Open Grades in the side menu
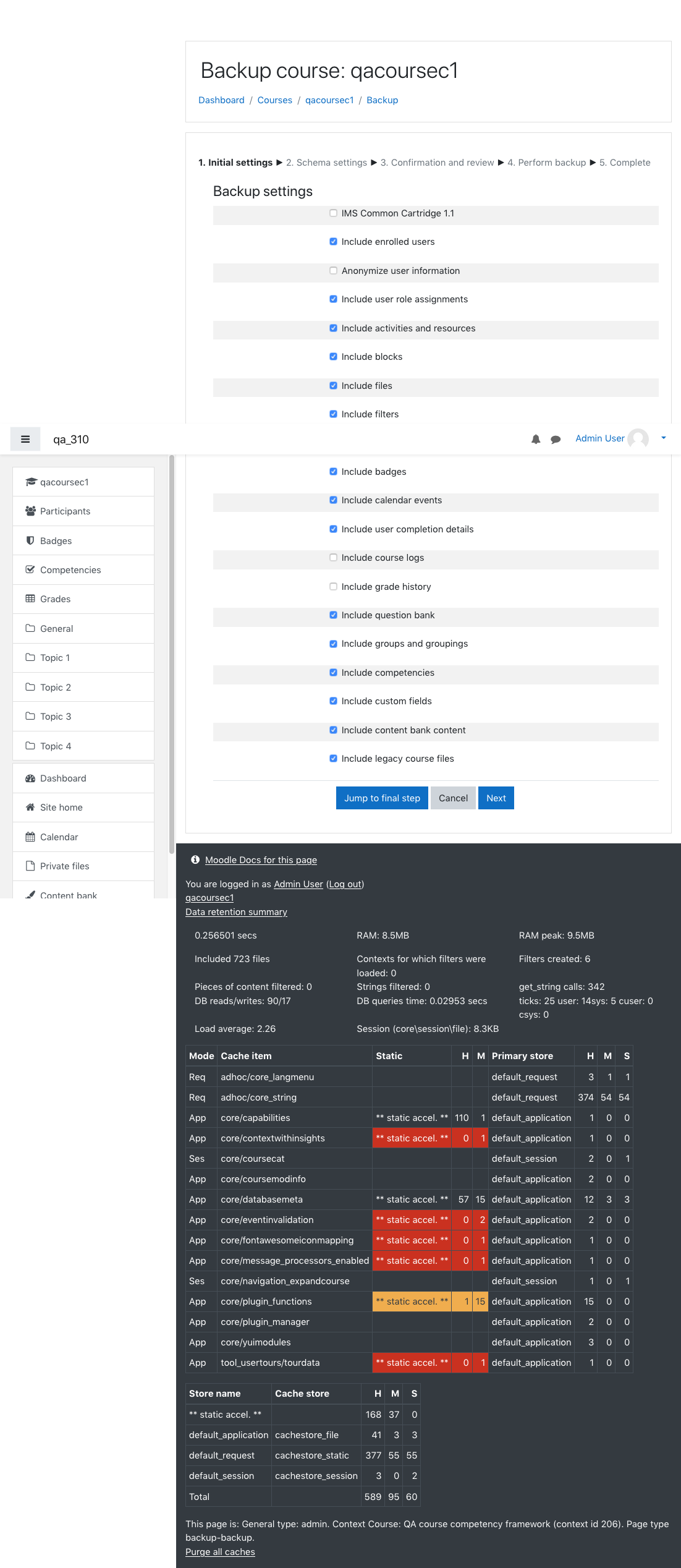Viewport: 681px width, 1568px height. (83, 599)
